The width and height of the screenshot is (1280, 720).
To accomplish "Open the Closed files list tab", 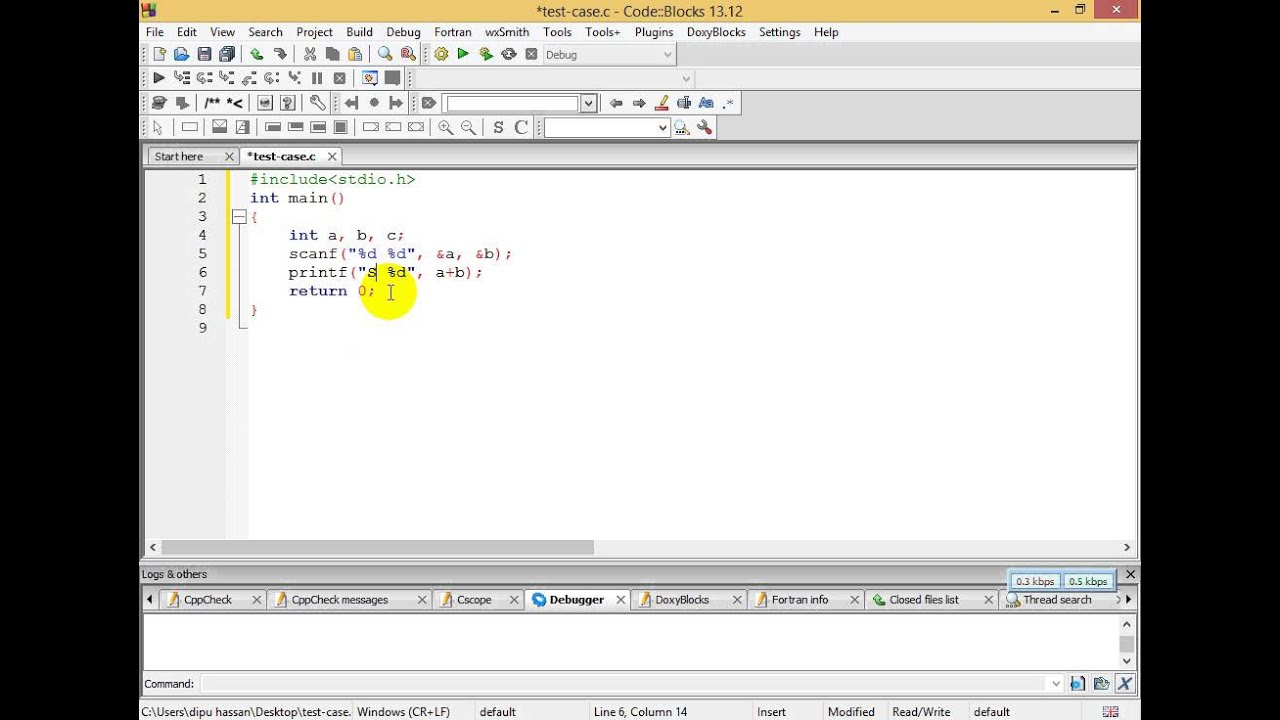I will click(924, 600).
